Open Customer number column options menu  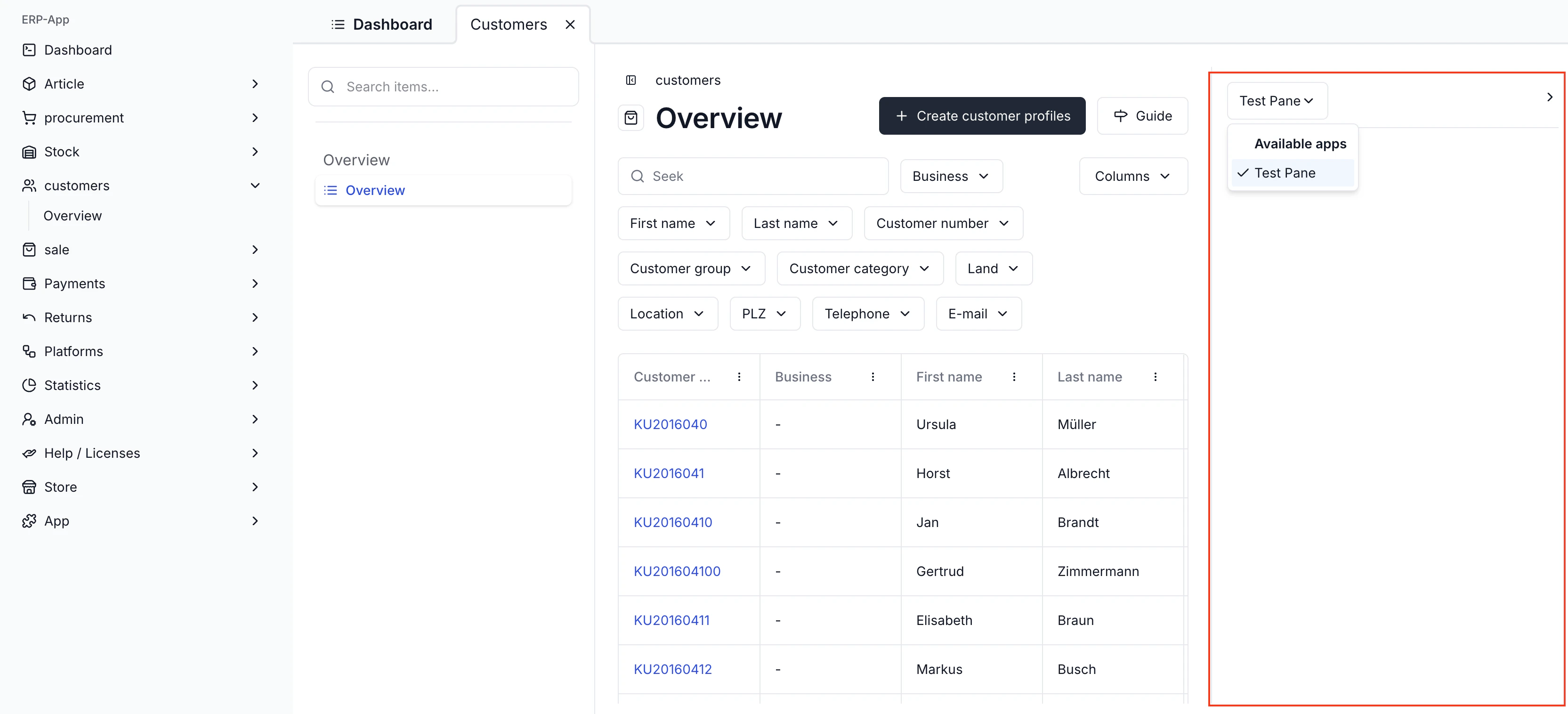point(739,377)
